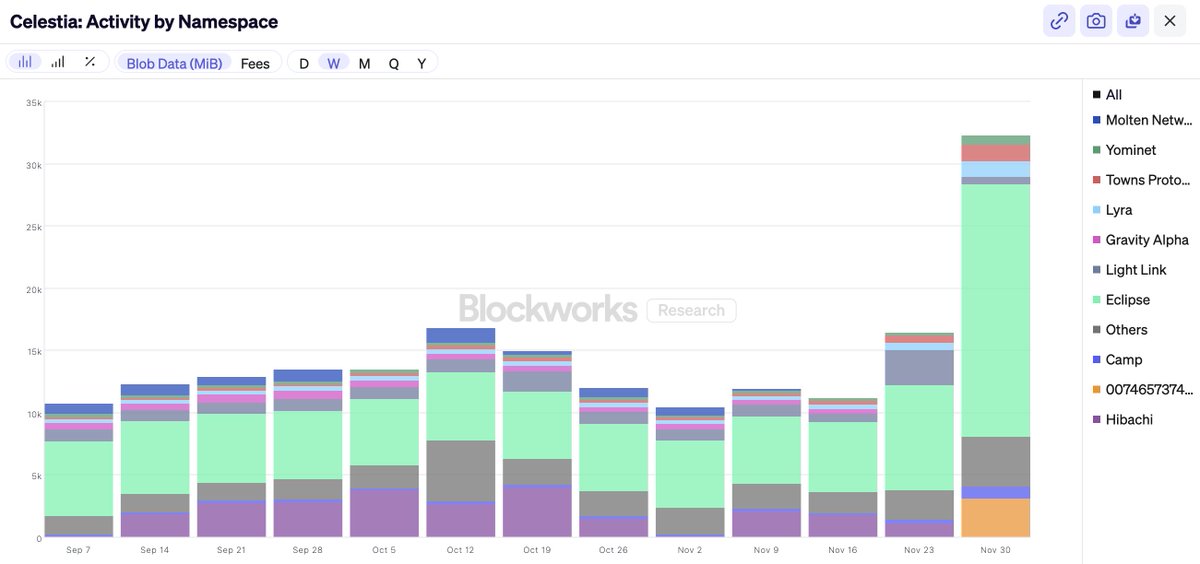Viewport: 1200px width, 564px height.
Task: Select Blob Data (MiB) metric
Action: pos(174,63)
